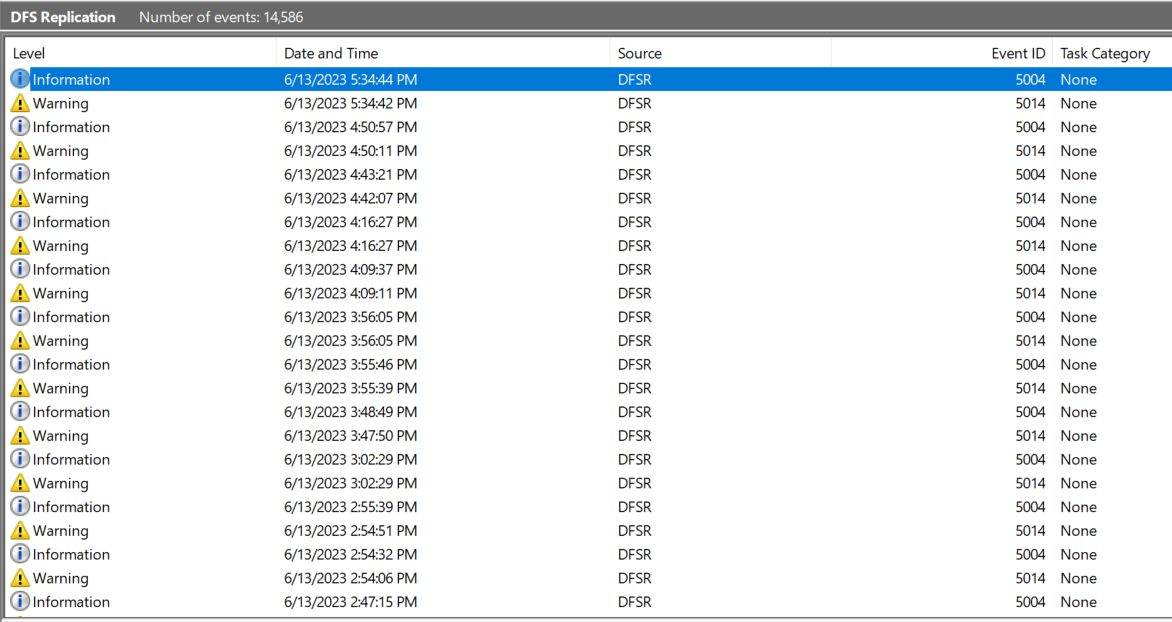Sort by the Date and Time column header
The height and width of the screenshot is (622, 1172).
coord(443,53)
